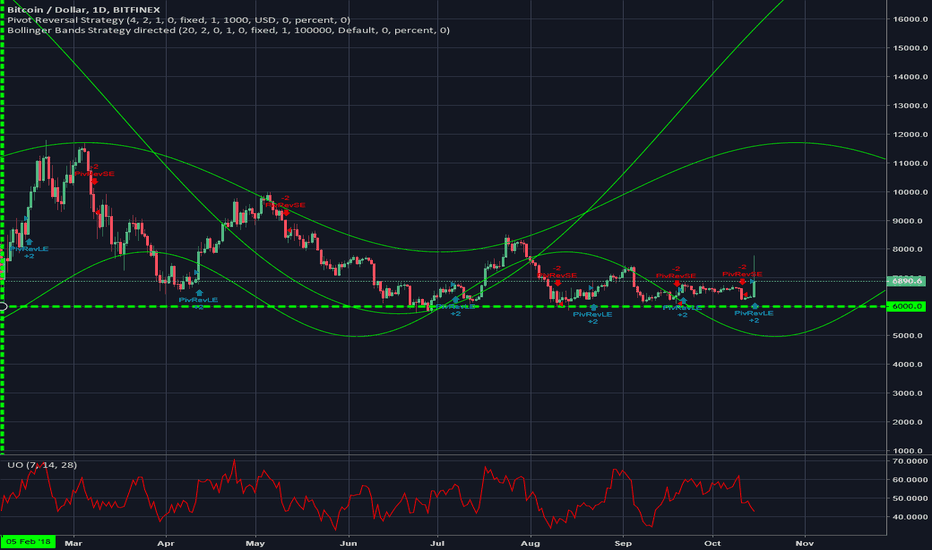This screenshot has height=550, width=932.
Task: Select the dashed green horizontal line at 6000
Action: click(x=445, y=306)
